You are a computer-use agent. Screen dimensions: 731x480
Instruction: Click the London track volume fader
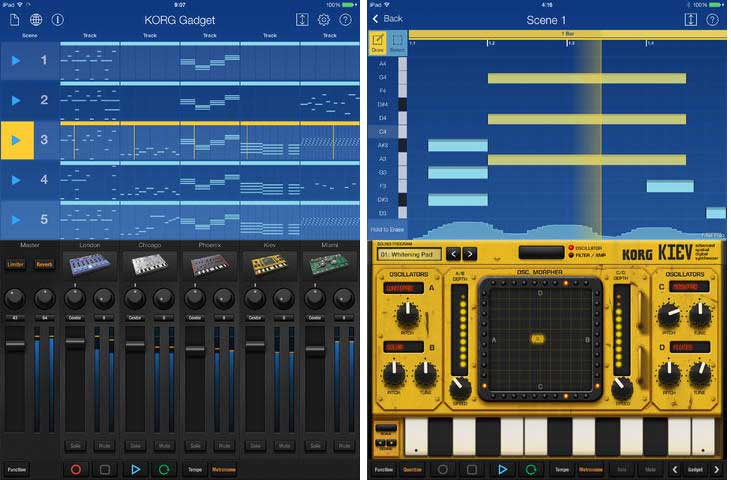tap(75, 342)
